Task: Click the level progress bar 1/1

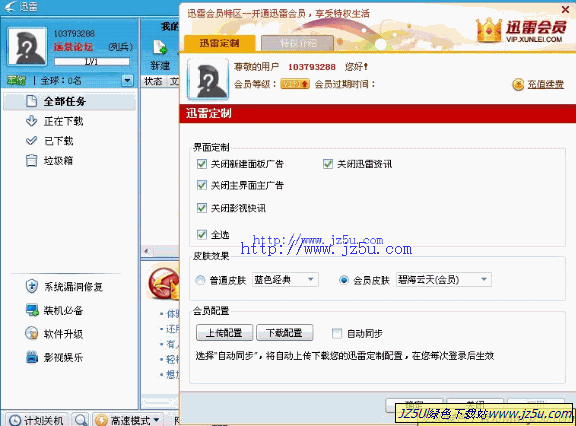Action: [x=92, y=62]
